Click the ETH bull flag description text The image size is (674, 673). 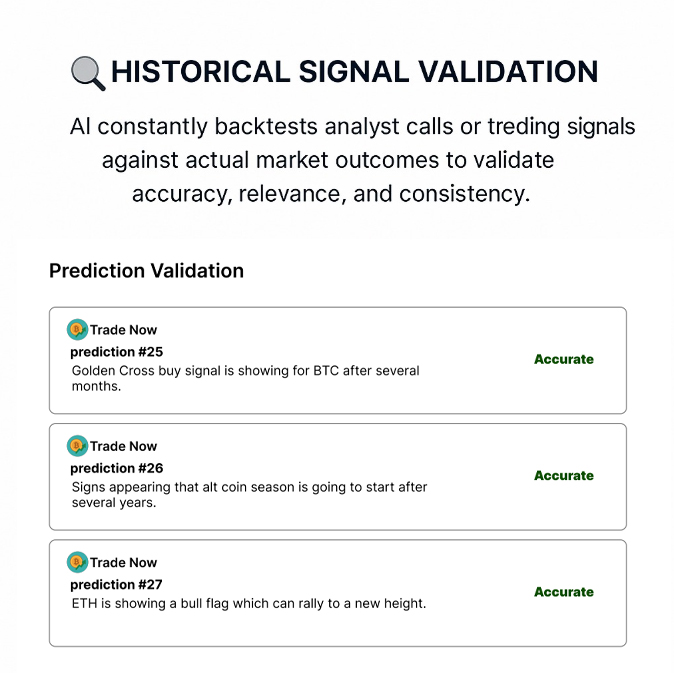click(249, 603)
